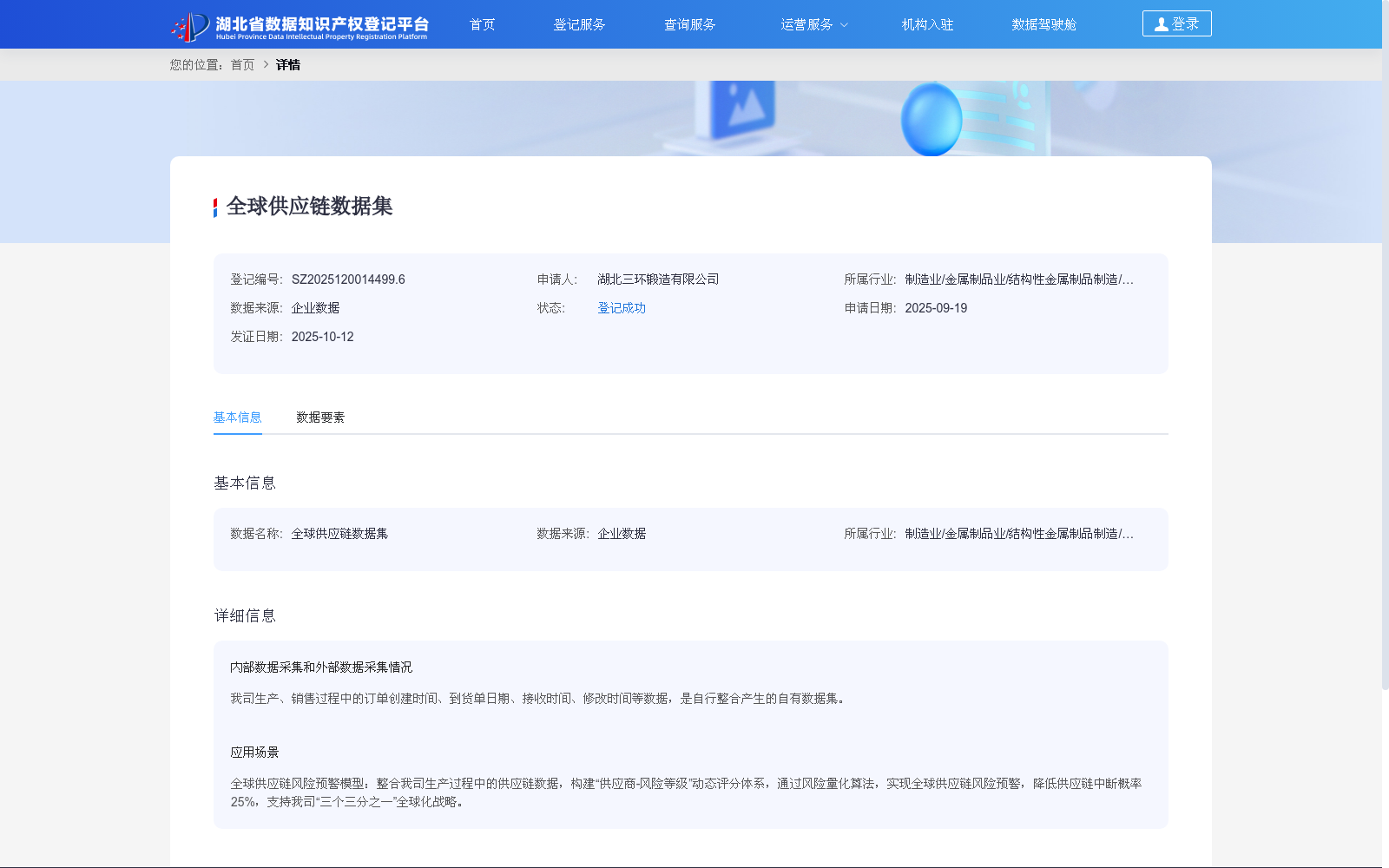Click applicant 湖北三环锻造有限公司
Viewport: 1389px width, 868px height.
click(x=658, y=279)
